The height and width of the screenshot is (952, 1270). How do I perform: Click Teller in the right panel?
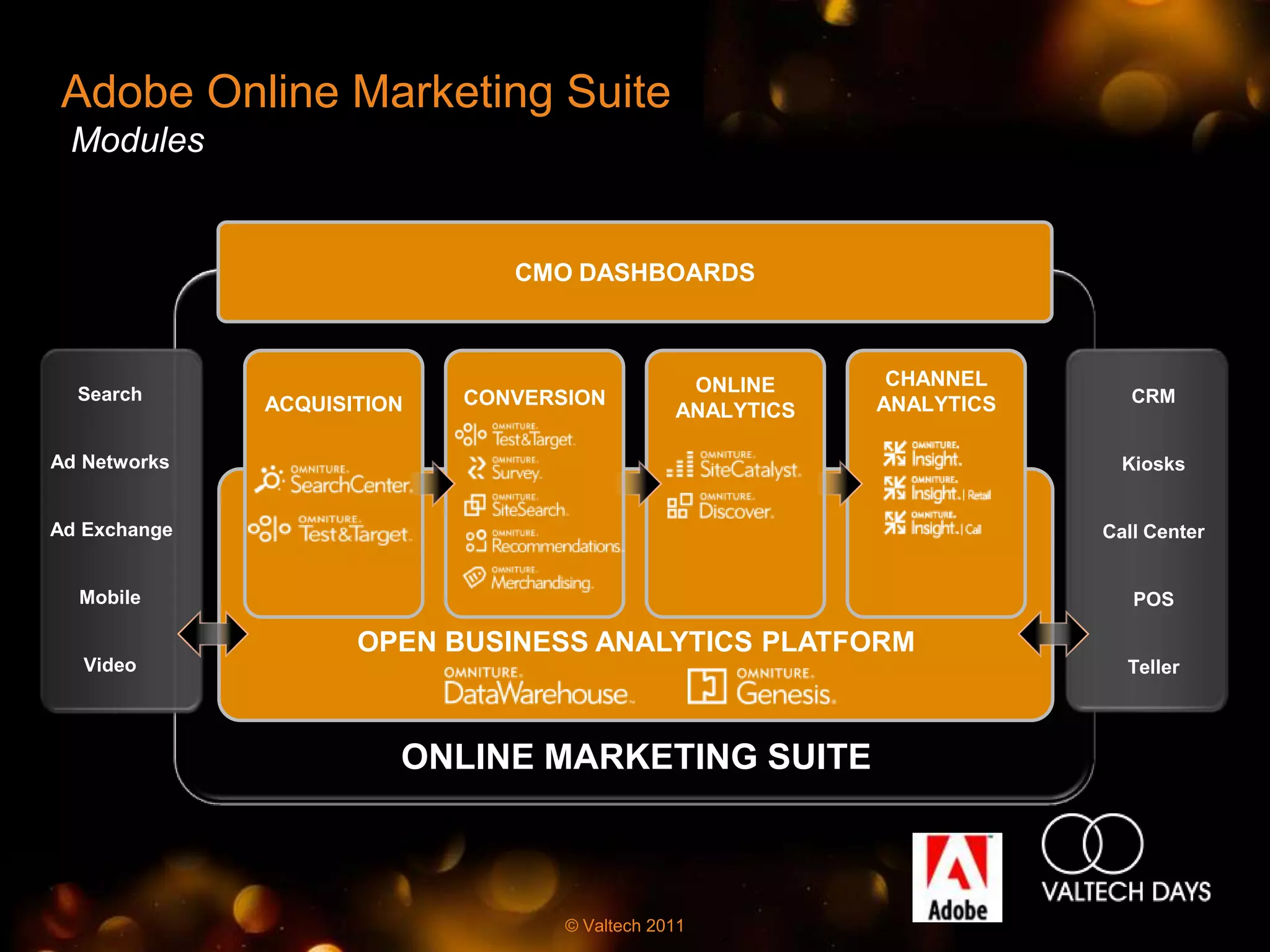[1153, 667]
